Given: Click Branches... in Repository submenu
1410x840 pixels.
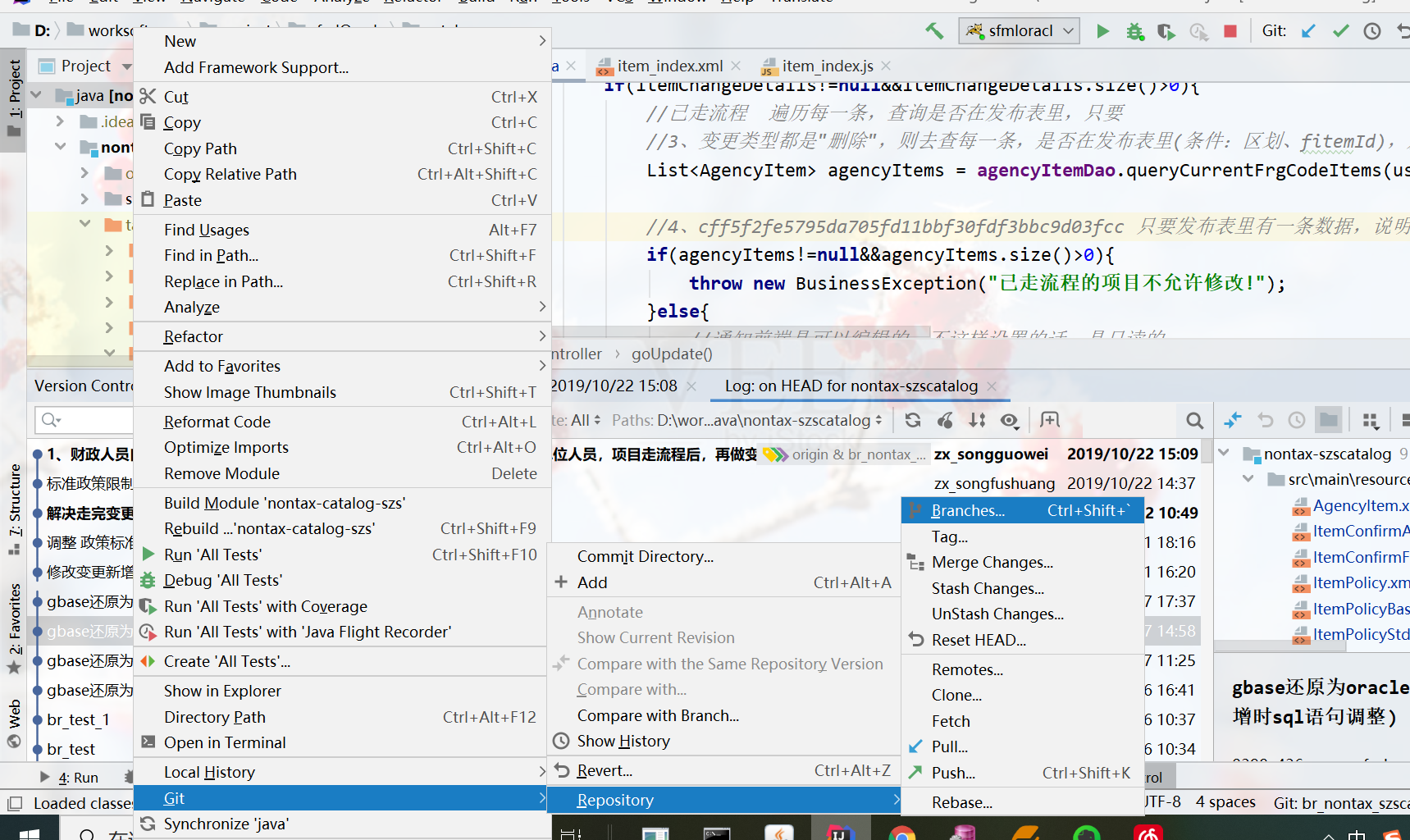Looking at the screenshot, I should [1023, 510].
